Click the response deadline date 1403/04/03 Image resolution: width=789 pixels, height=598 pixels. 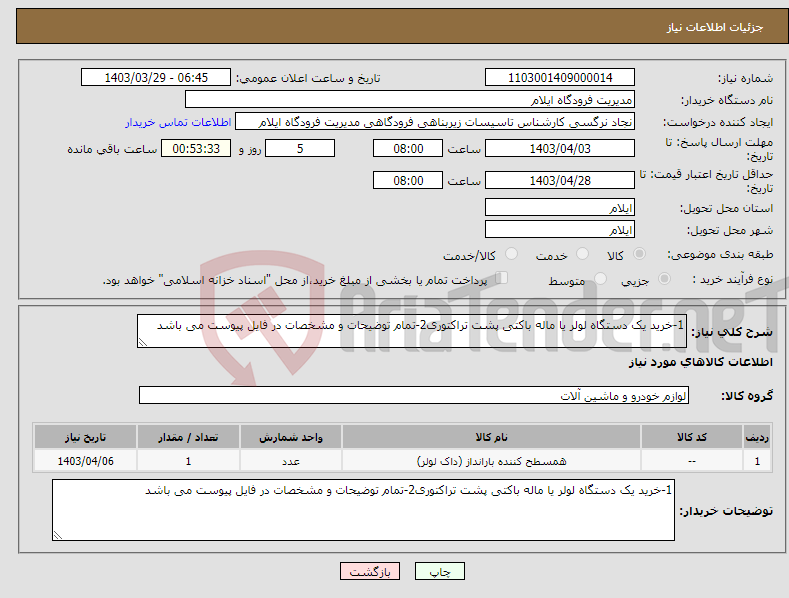tap(560, 148)
